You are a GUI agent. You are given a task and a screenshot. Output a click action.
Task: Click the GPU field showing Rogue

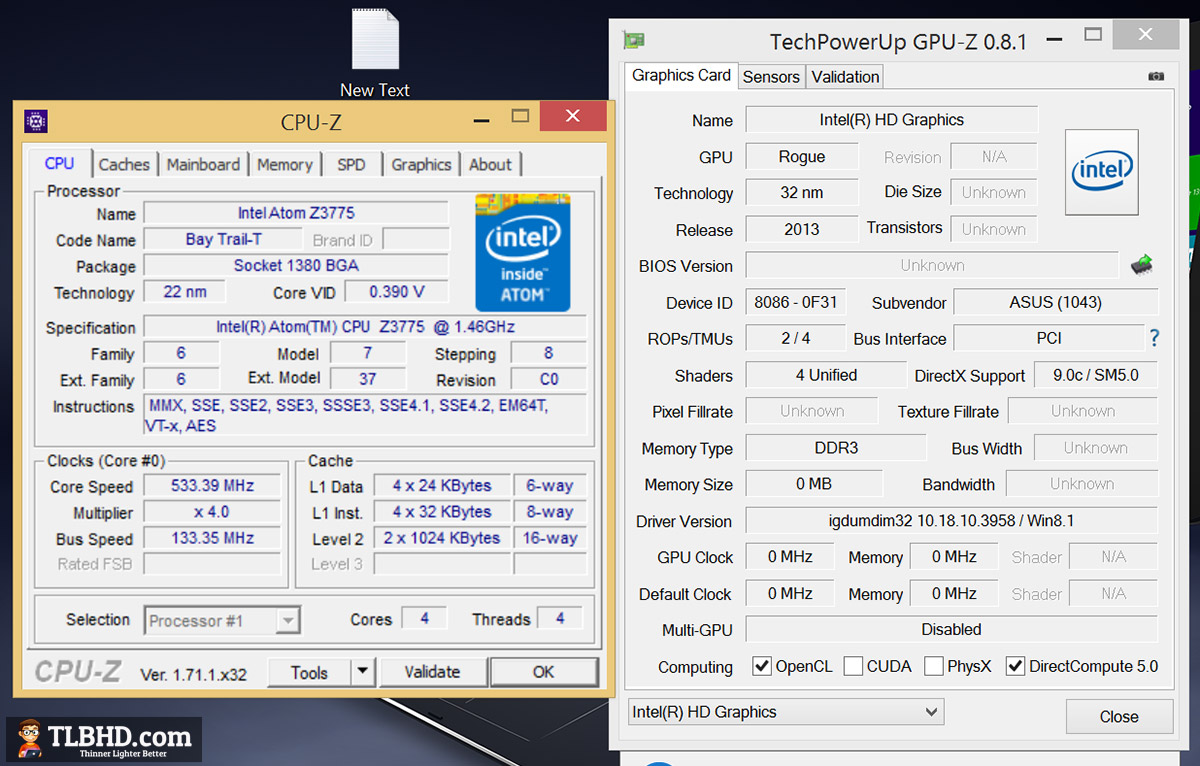coord(802,157)
